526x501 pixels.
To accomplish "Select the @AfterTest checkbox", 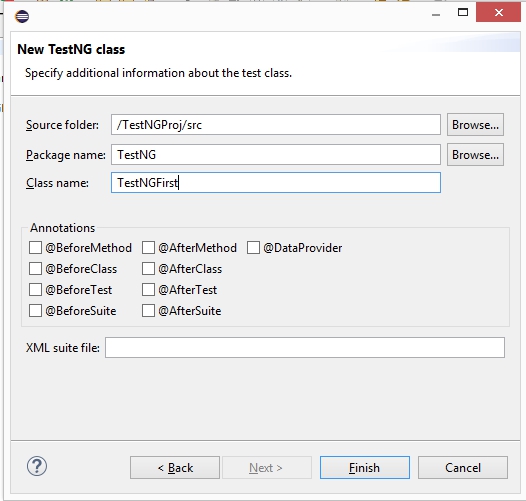I will click(x=148, y=290).
